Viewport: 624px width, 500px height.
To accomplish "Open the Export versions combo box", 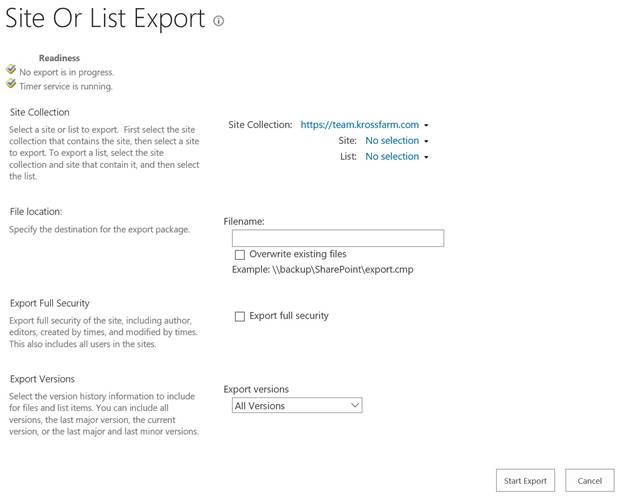I will 296,406.
